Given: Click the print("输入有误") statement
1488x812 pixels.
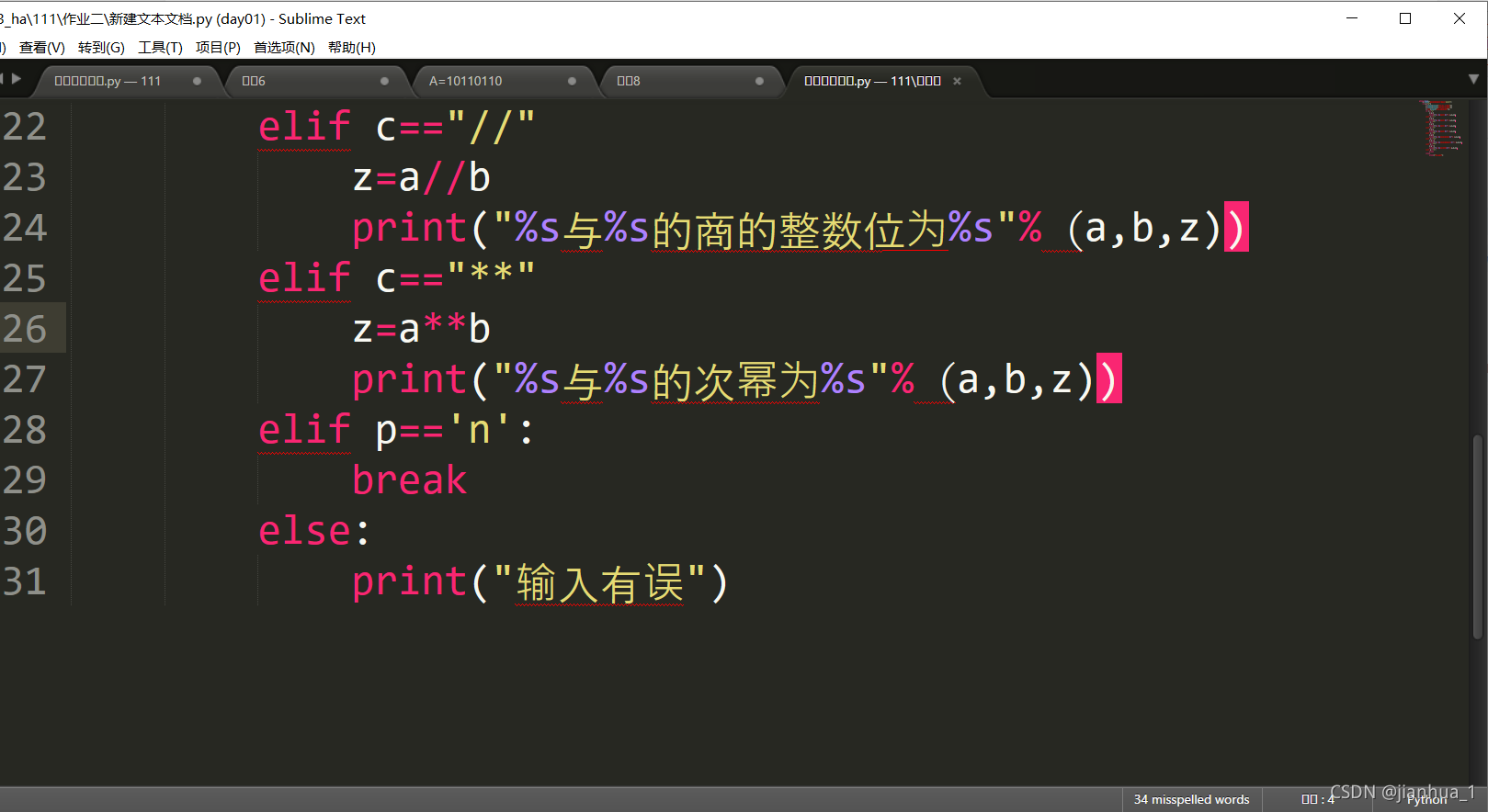Looking at the screenshot, I should [540, 581].
